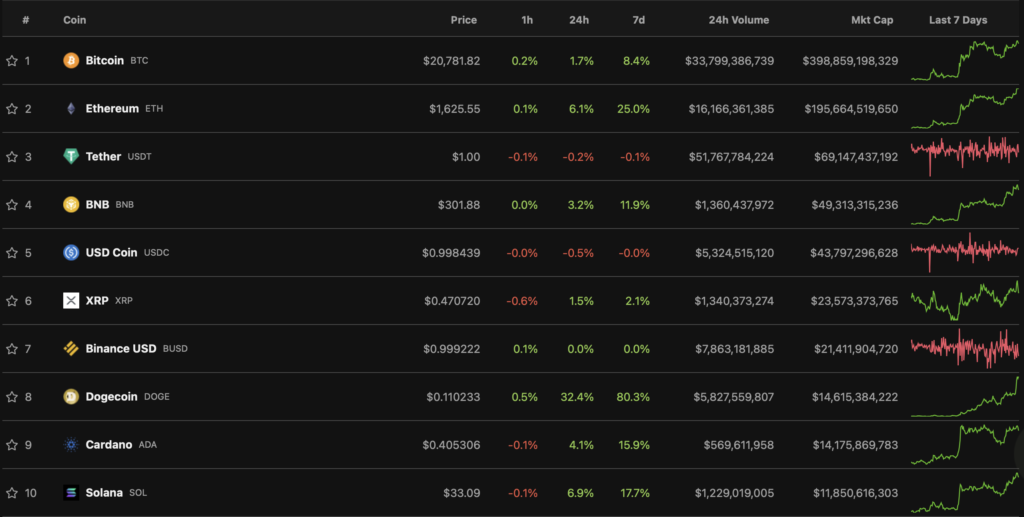Open the Ethereum coin page link
Image resolution: width=1024 pixels, height=517 pixels.
[x=112, y=108]
